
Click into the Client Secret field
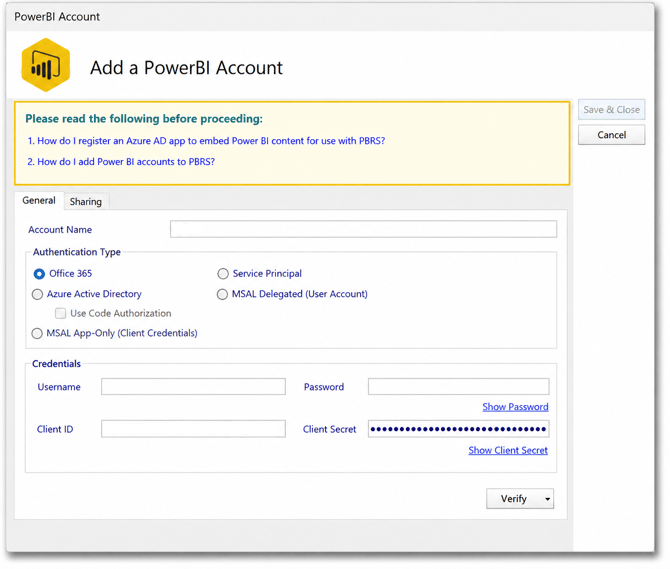(x=458, y=429)
